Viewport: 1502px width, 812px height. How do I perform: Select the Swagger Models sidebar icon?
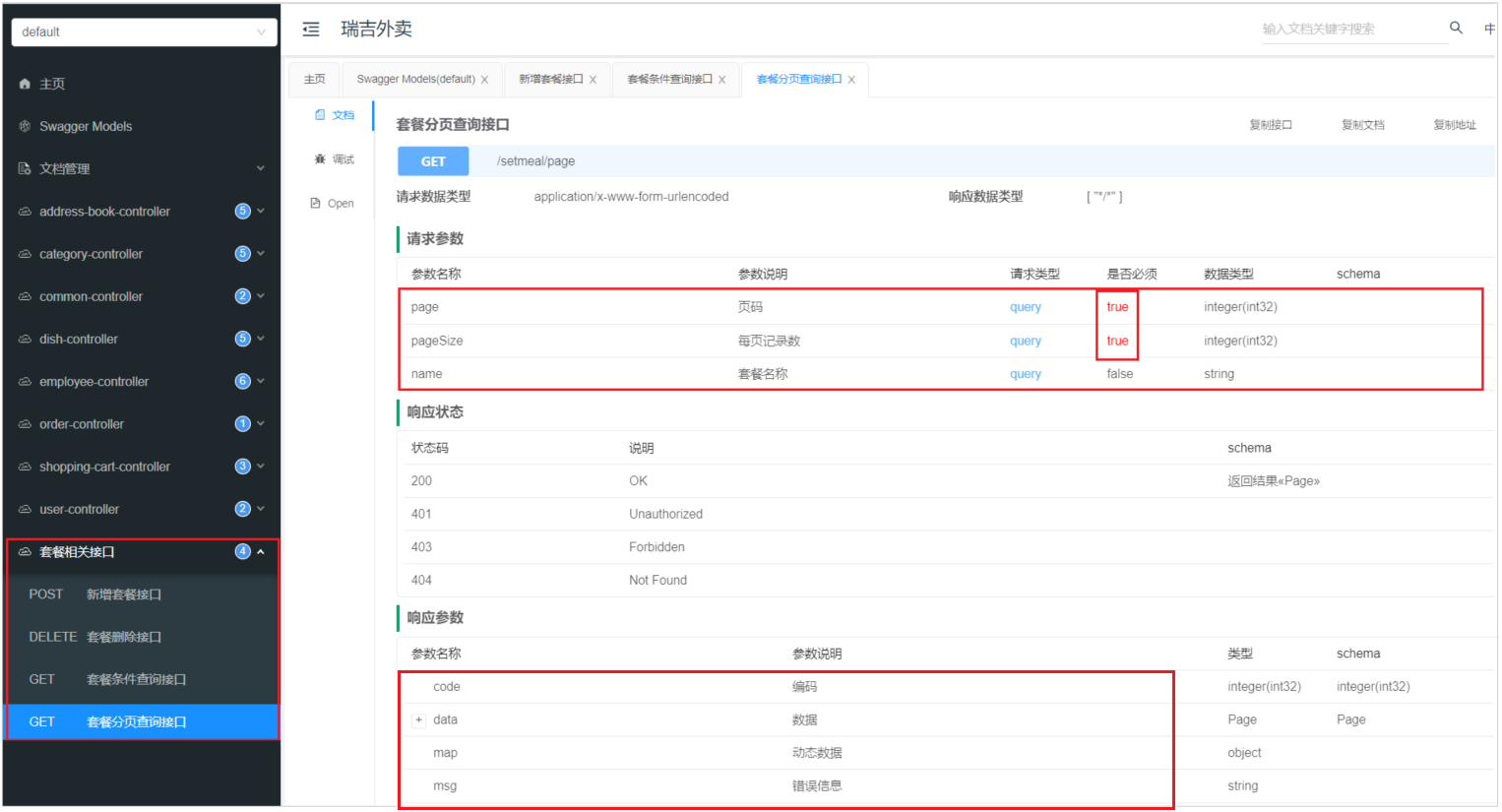coord(25,126)
